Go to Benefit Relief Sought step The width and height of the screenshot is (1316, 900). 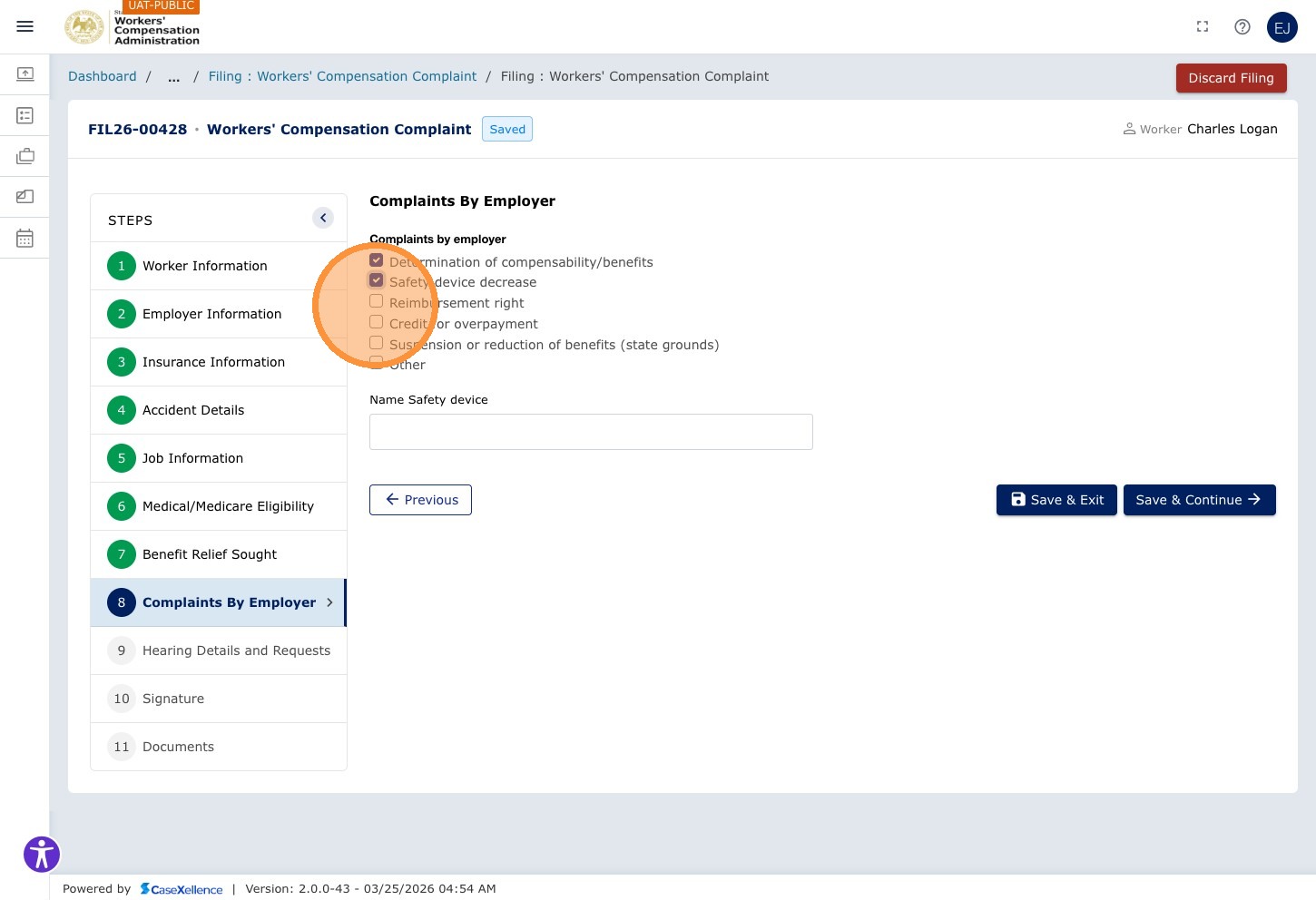[219, 554]
